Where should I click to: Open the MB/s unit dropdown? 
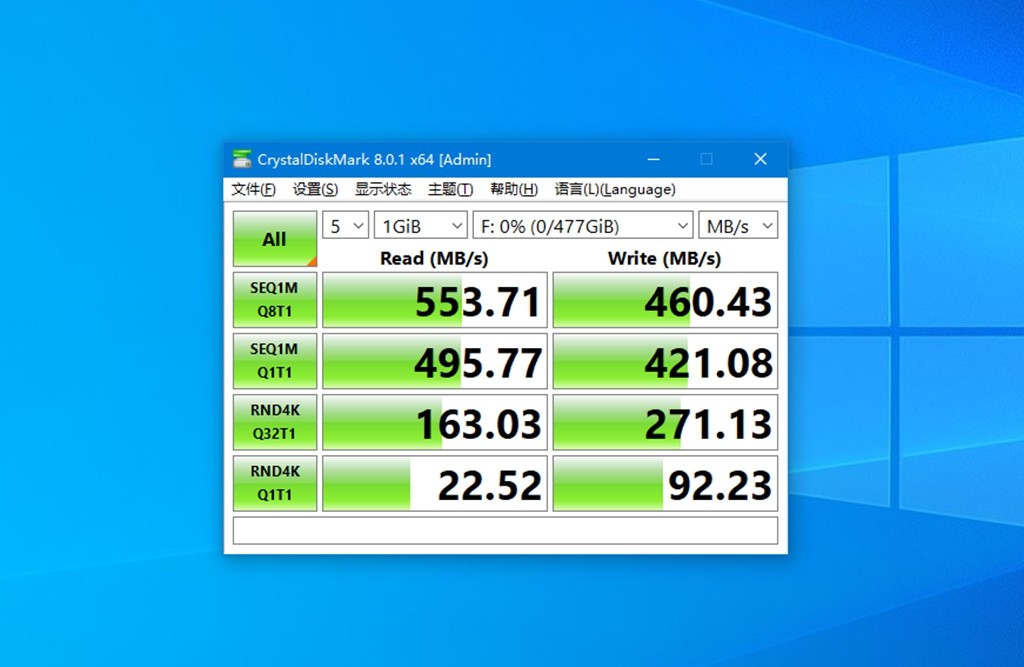click(x=738, y=225)
